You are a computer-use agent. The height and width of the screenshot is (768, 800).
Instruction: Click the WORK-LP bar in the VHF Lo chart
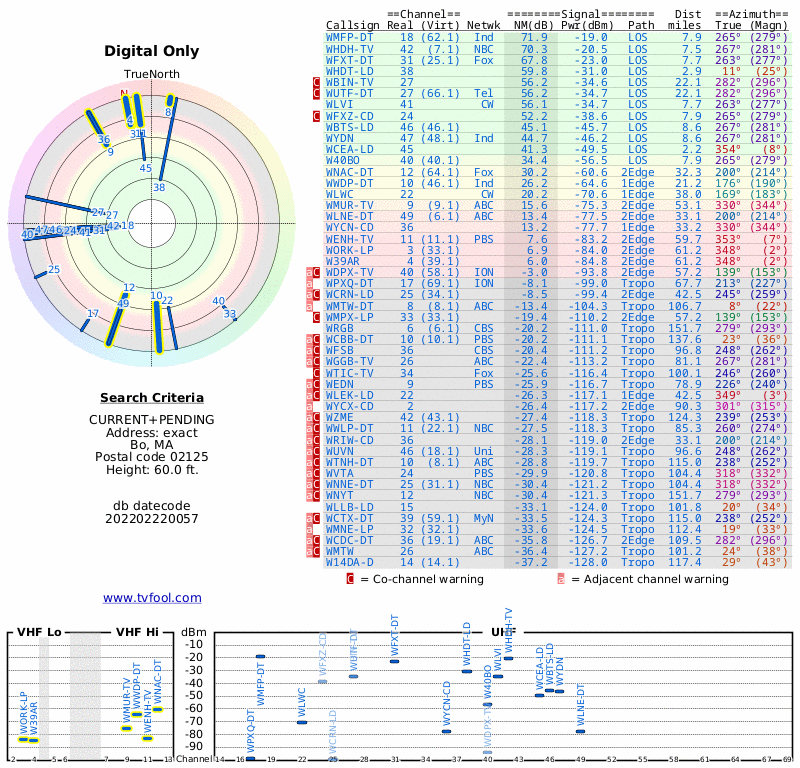click(23, 739)
